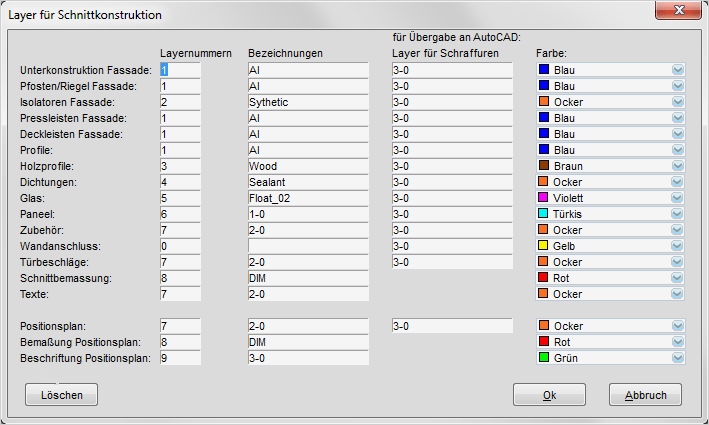The height and width of the screenshot is (425, 709).
Task: Click the red swatch for Schnittbemassung
Action: (x=545, y=278)
